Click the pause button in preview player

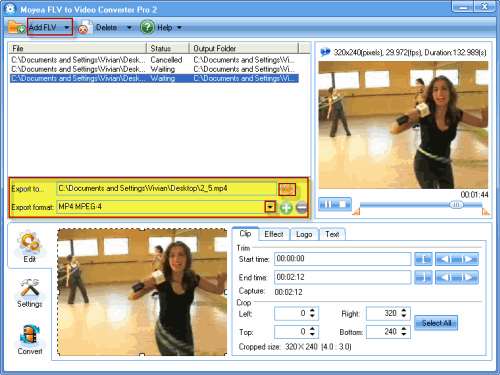point(328,204)
